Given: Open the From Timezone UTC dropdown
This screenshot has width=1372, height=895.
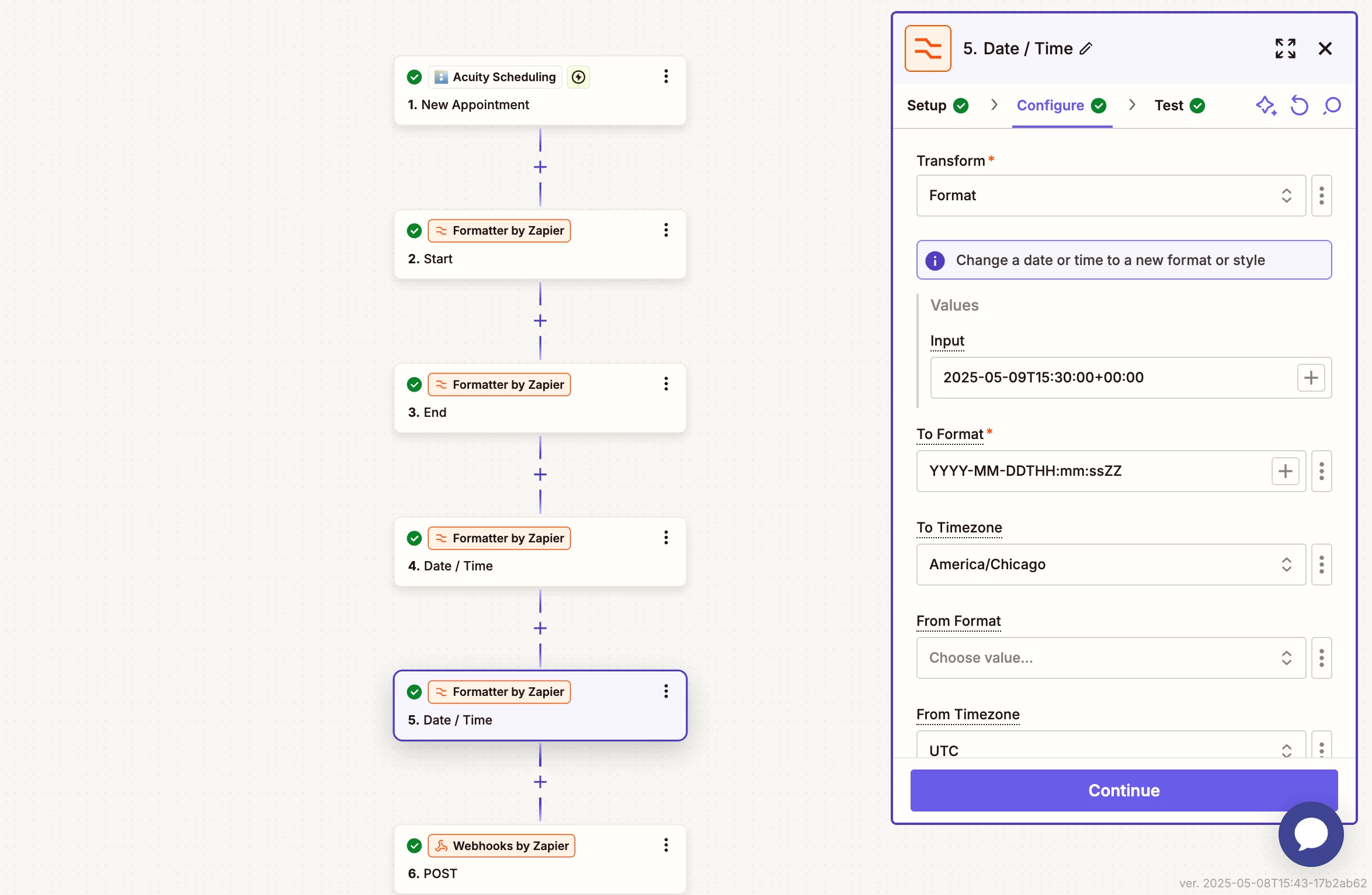Looking at the screenshot, I should click(1111, 746).
